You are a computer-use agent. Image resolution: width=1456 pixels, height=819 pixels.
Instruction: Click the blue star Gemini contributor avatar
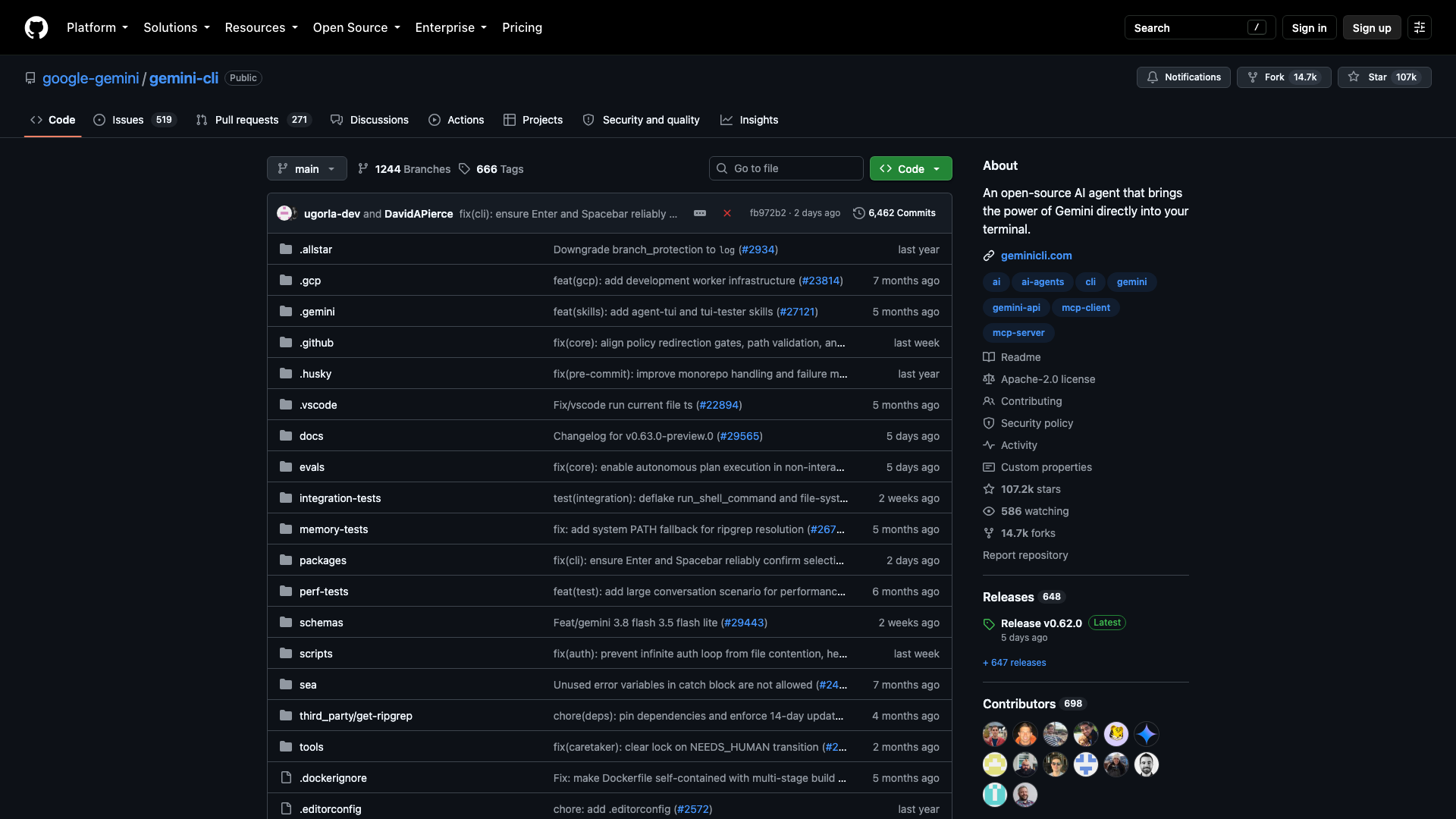pyautogui.click(x=1147, y=734)
